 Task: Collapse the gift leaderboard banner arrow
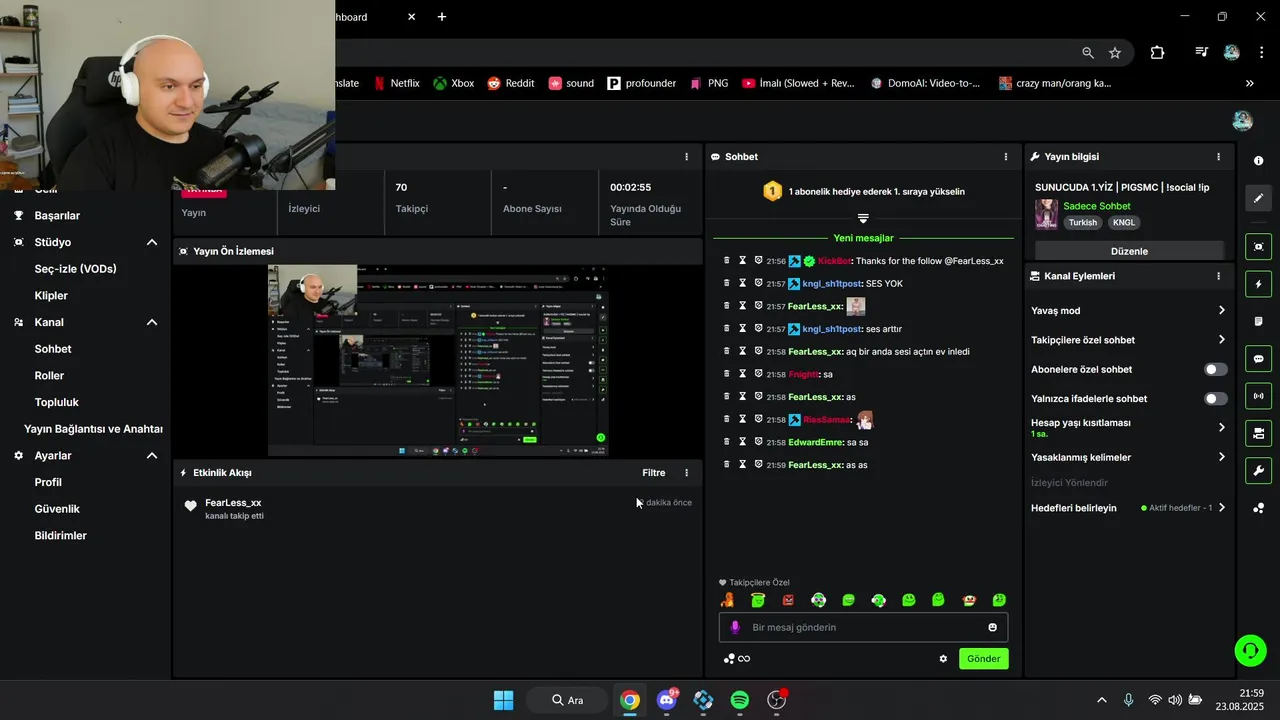click(863, 218)
